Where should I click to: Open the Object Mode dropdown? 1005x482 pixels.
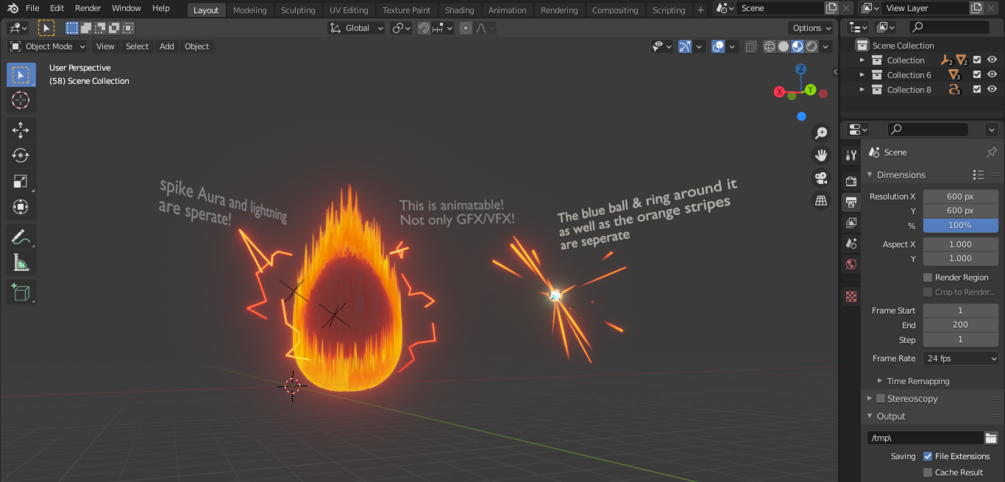pyautogui.click(x=48, y=46)
